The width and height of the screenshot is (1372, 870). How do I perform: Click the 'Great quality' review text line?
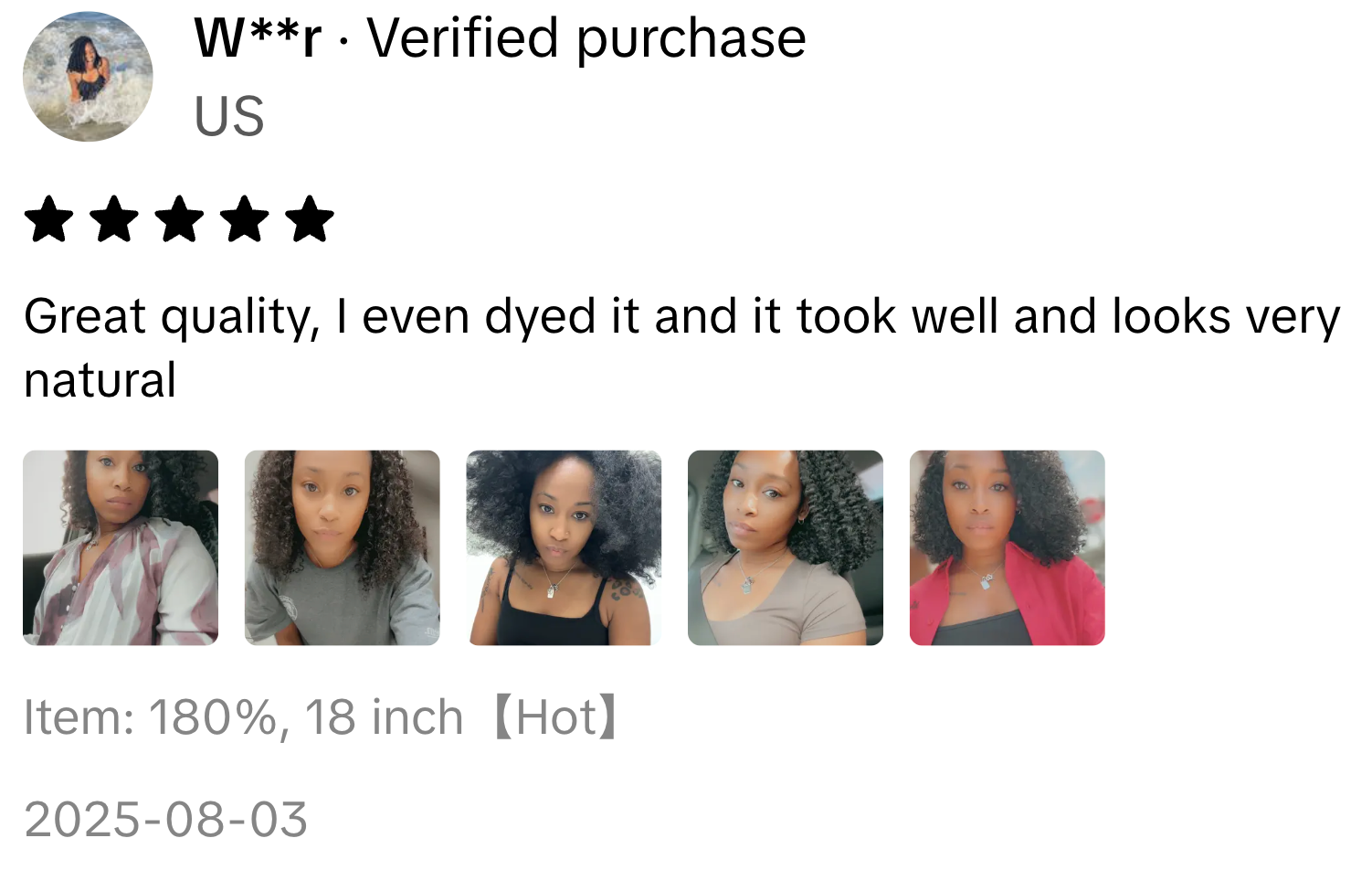pos(682,318)
